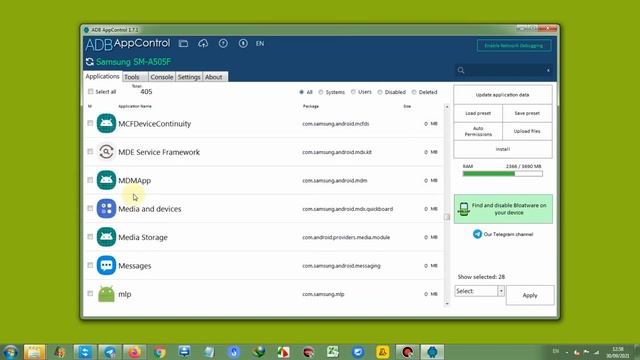Sort by the Size column header

[407, 106]
